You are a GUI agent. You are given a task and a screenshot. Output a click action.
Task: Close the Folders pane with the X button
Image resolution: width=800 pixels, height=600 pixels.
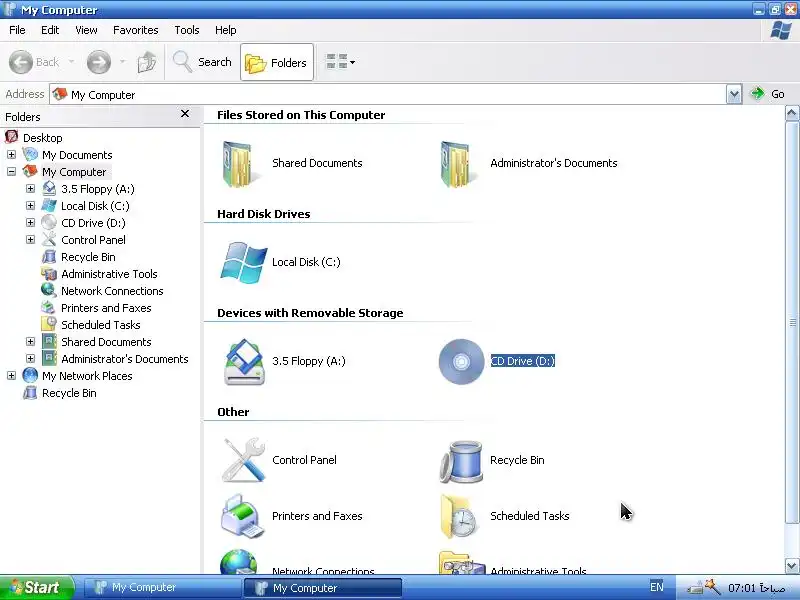pyautogui.click(x=185, y=114)
